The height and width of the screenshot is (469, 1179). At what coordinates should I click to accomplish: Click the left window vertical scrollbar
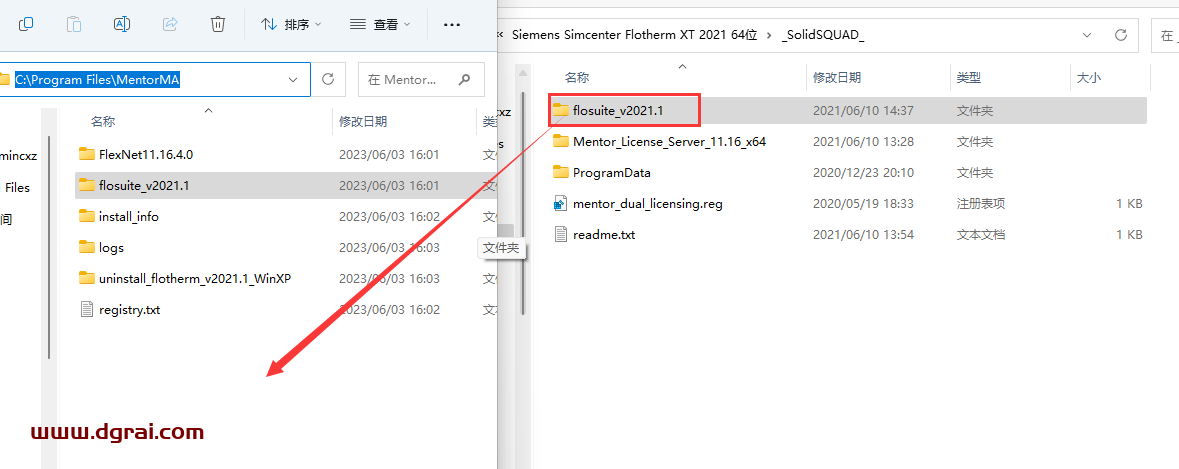49,247
